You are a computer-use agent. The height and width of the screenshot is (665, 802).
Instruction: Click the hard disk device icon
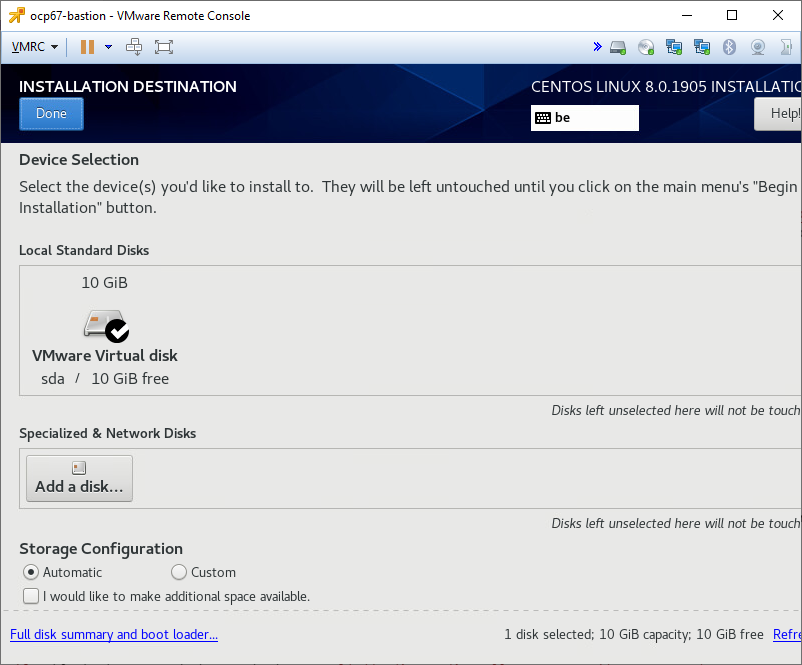(x=618, y=48)
